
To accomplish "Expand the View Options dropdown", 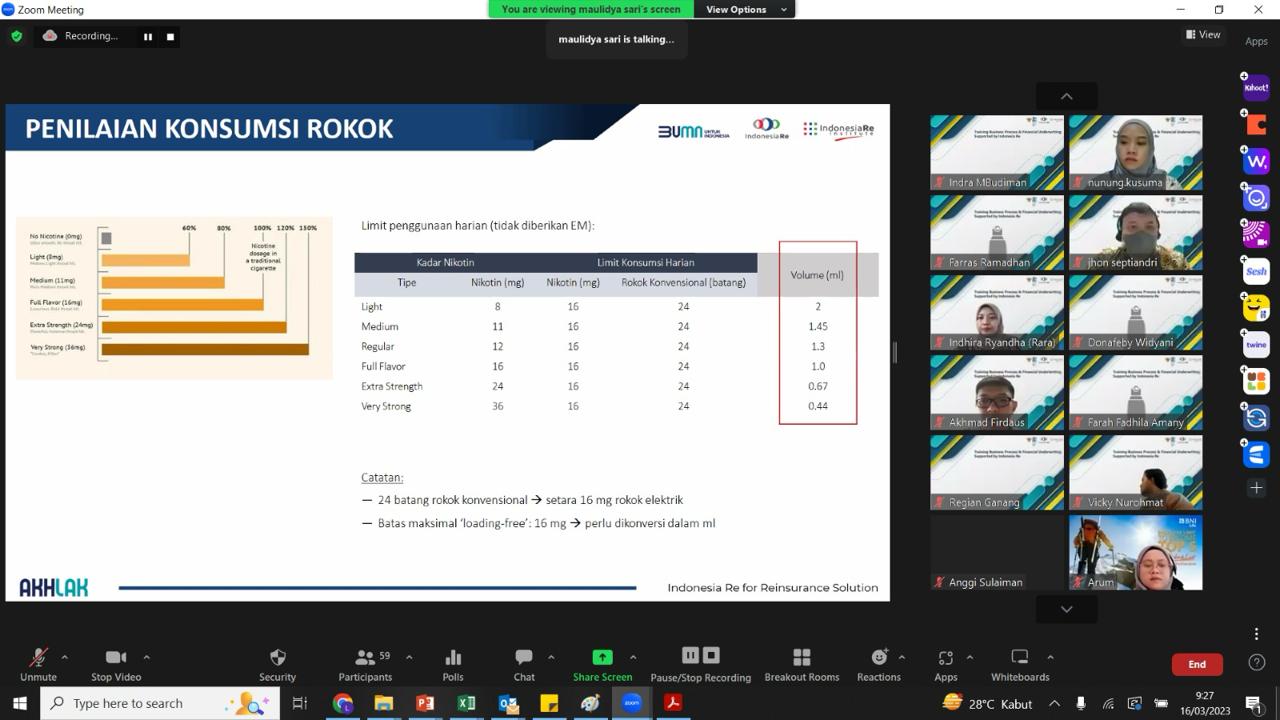I will (746, 9).
